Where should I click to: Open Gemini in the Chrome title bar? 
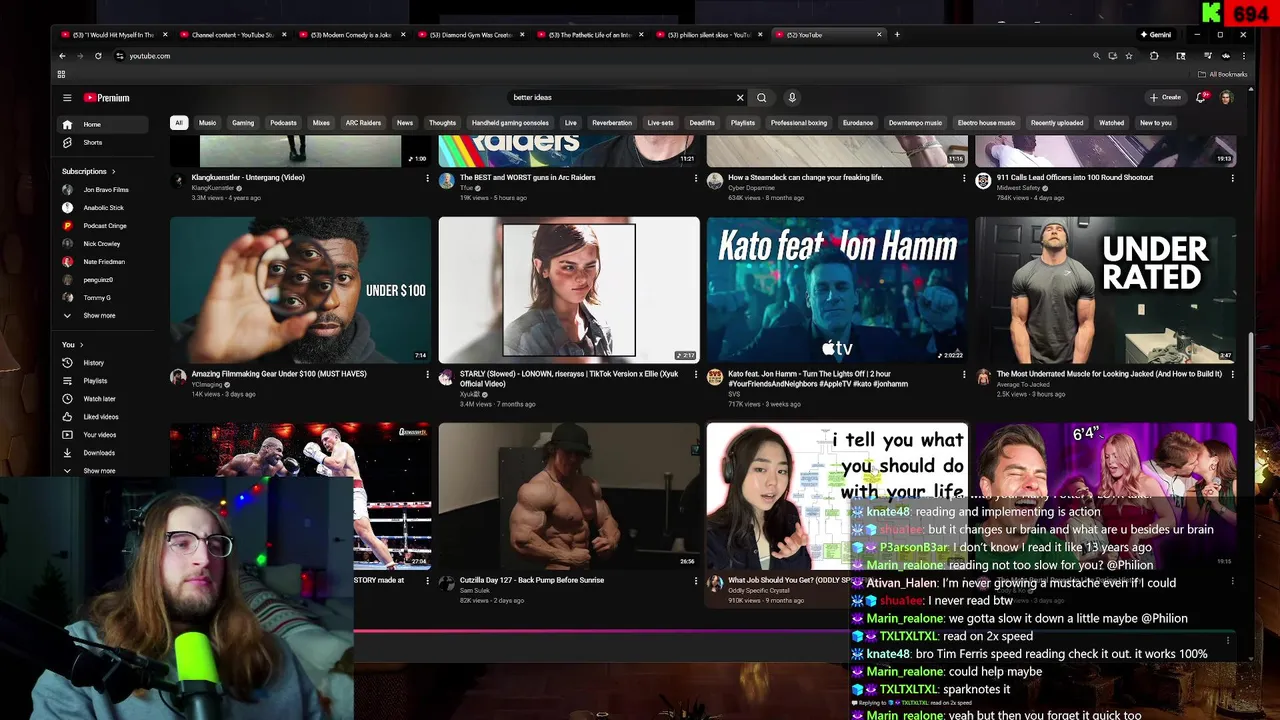tap(1156, 35)
